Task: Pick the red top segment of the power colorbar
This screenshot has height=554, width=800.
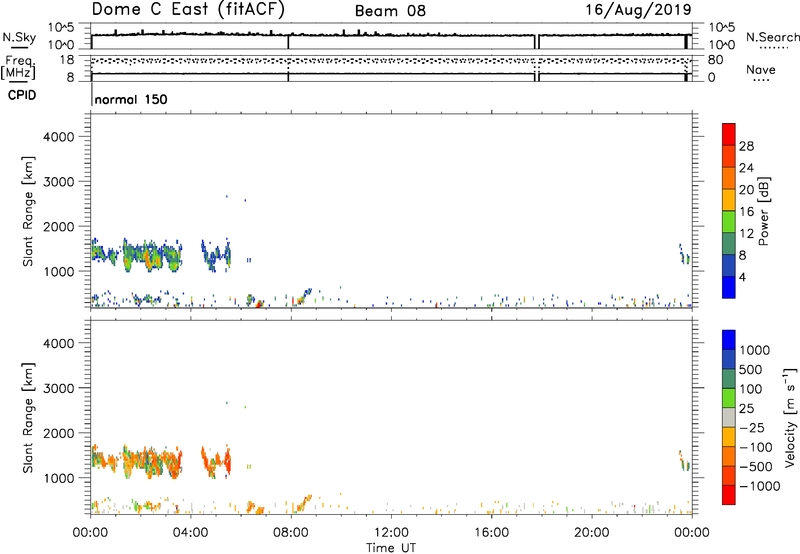Action: [x=729, y=134]
